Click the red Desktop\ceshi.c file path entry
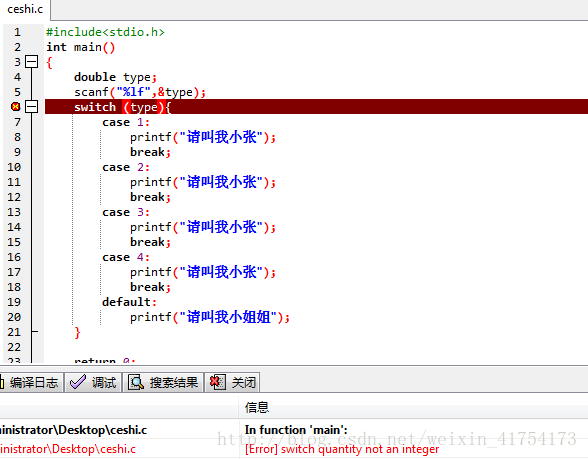Image resolution: width=588 pixels, height=459 pixels. (68, 449)
